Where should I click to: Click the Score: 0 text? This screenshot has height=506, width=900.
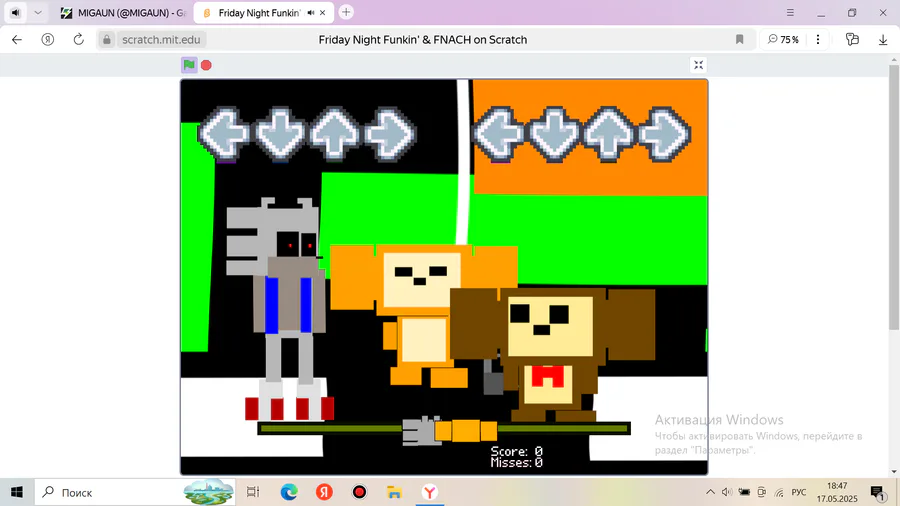tap(517, 451)
